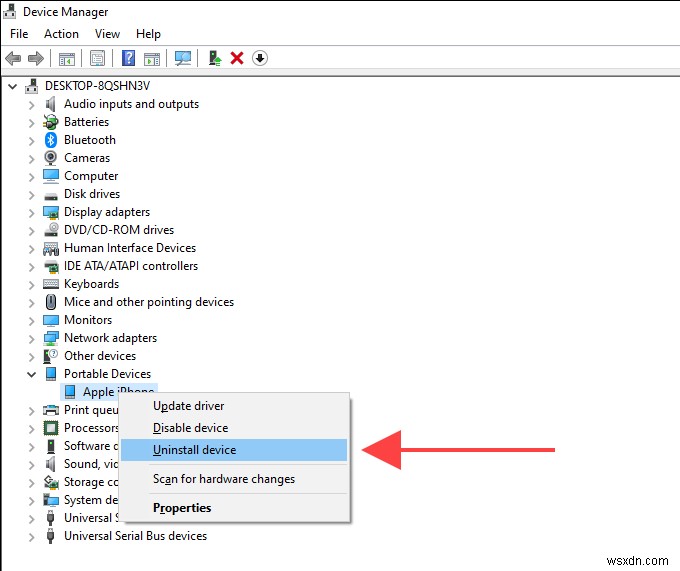Click the blue Help question mark icon
680x571 pixels.
pos(128,58)
